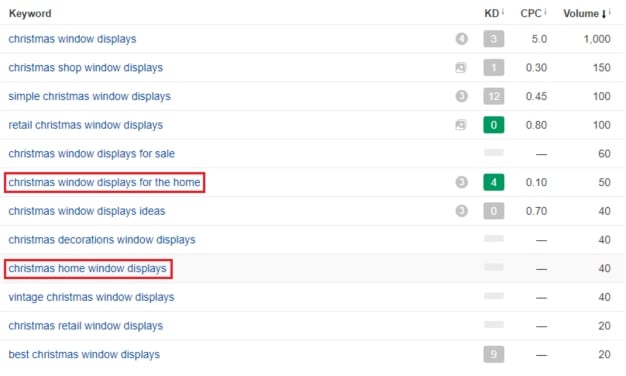Open vintage christmas window displays link

coord(91,297)
